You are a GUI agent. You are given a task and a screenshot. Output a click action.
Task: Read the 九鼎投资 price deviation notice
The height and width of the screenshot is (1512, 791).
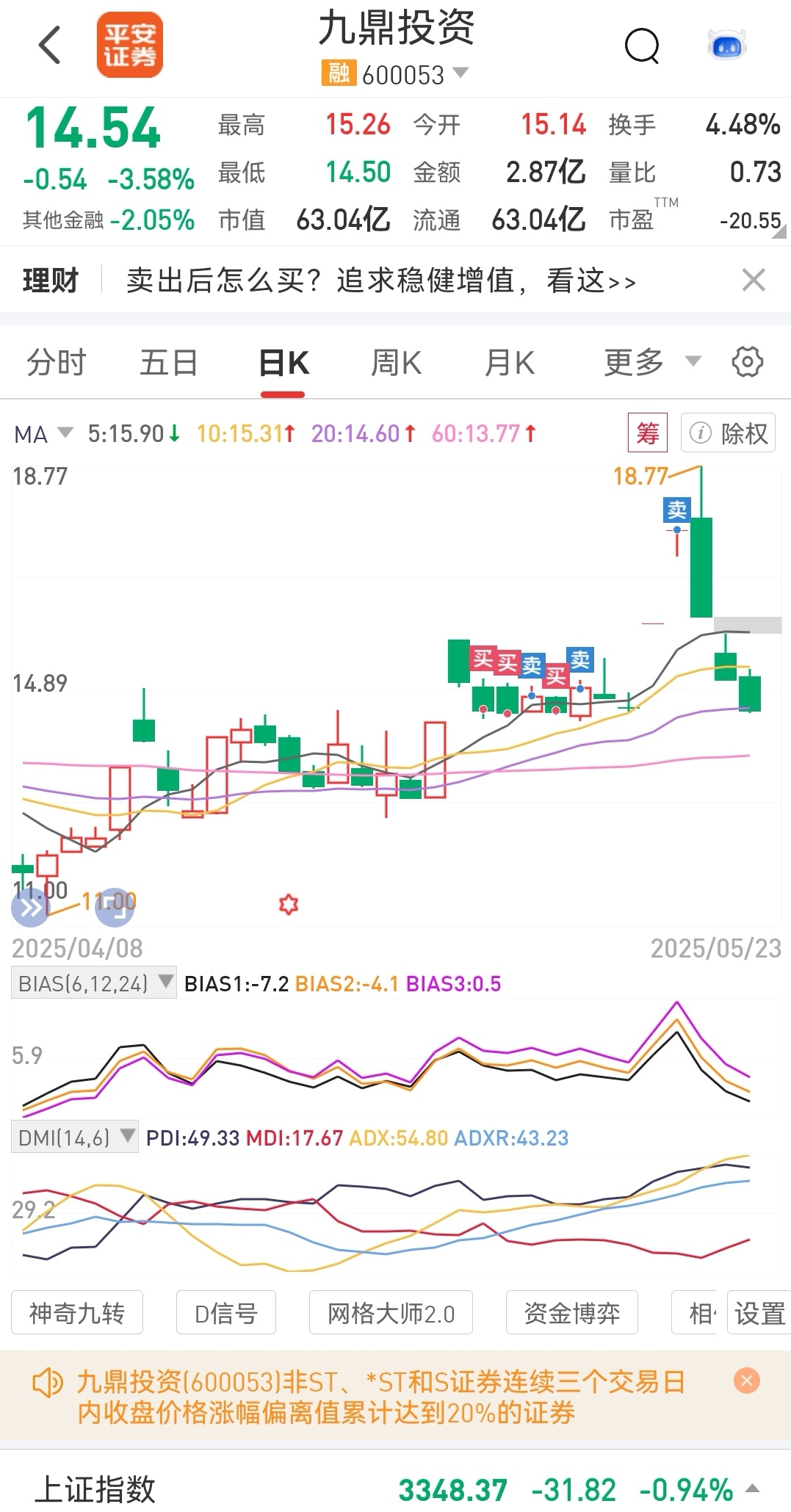pyautogui.click(x=380, y=1397)
